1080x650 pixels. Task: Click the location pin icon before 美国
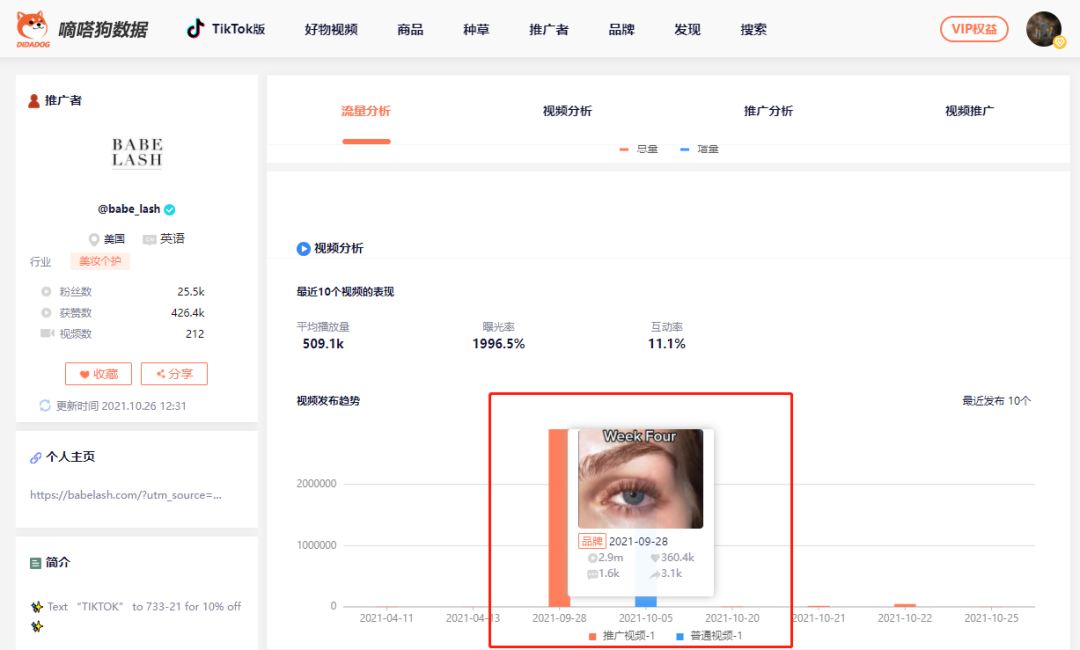coord(91,238)
